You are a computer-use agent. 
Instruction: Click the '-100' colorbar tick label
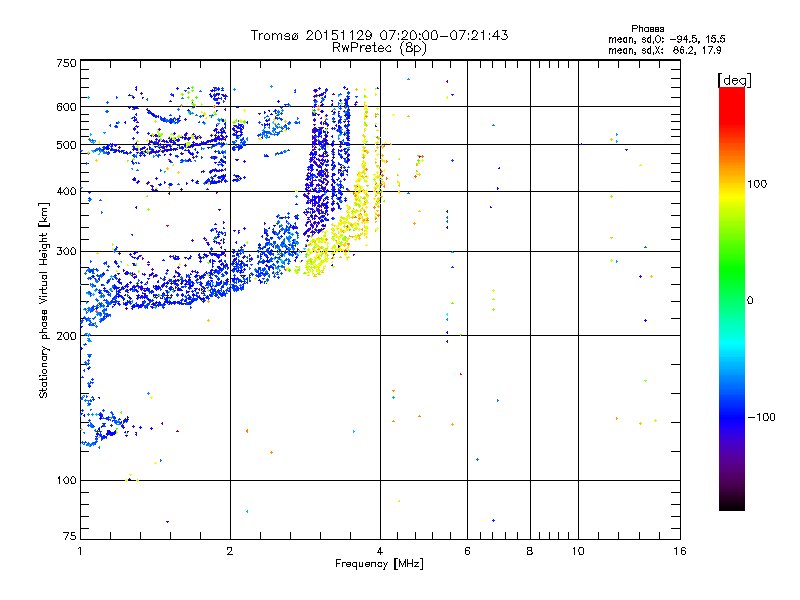(x=761, y=417)
